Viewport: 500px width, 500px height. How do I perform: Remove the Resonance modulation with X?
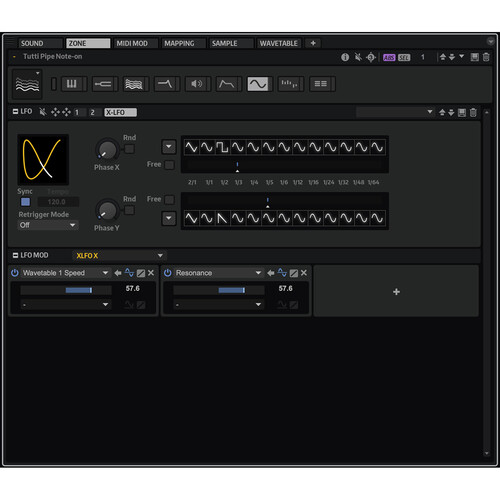click(304, 273)
